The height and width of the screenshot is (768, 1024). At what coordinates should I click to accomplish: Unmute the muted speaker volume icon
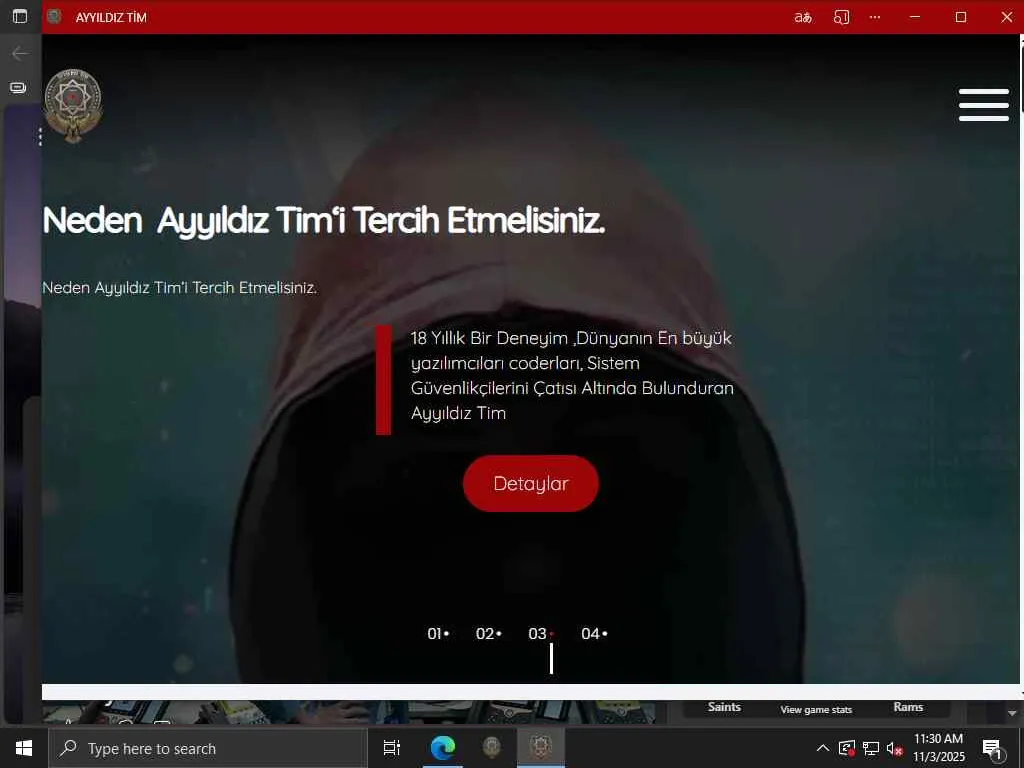(x=895, y=748)
